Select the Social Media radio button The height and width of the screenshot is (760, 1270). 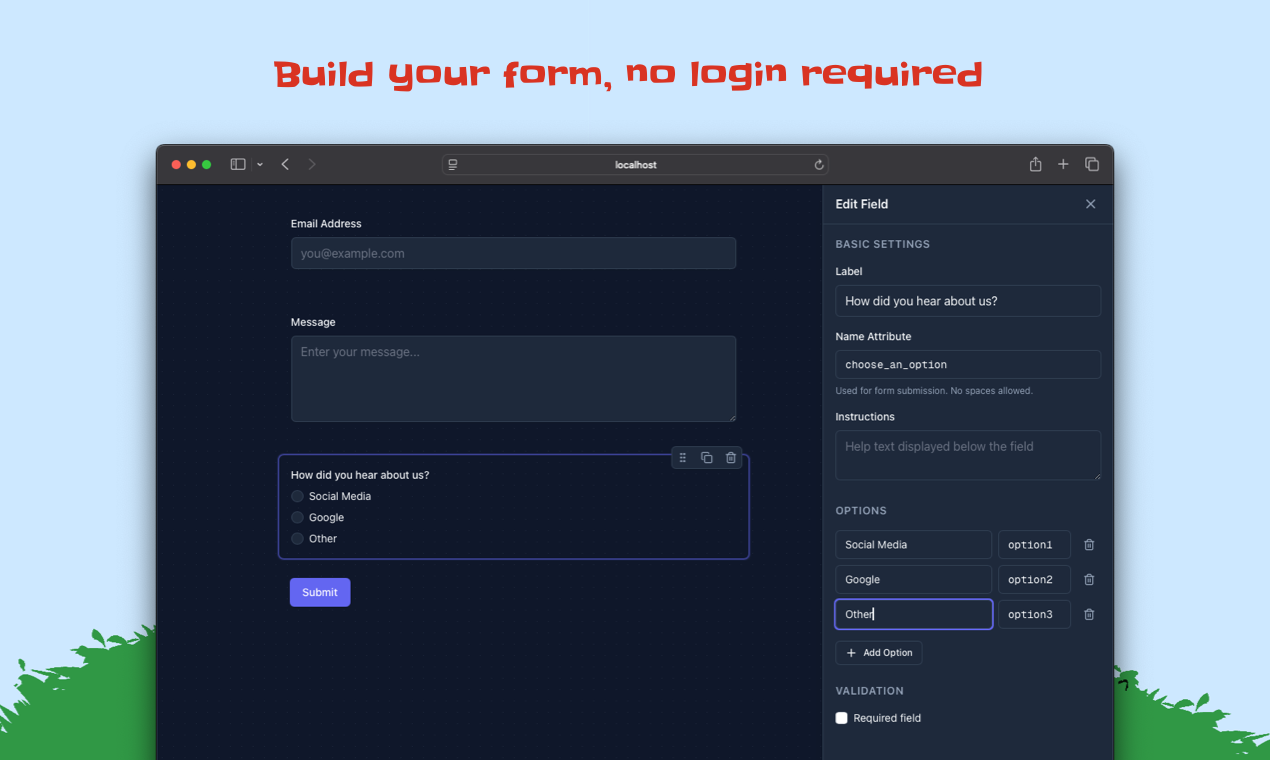pyautogui.click(x=297, y=496)
